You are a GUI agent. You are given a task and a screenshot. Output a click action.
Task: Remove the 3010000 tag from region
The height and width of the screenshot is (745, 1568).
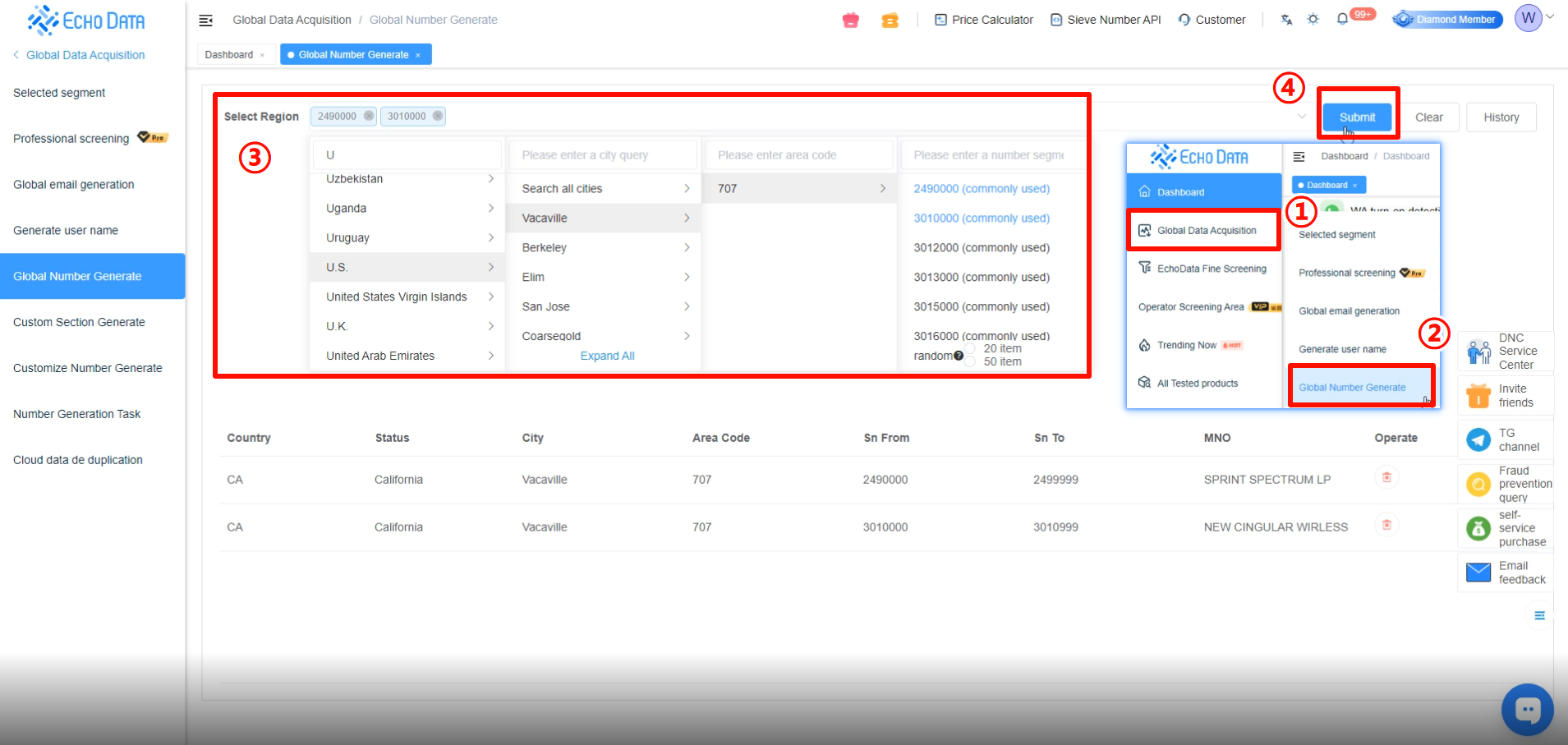point(438,116)
